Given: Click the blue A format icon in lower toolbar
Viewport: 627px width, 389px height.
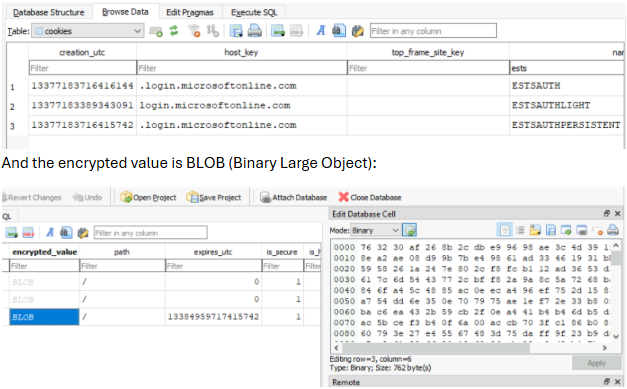Looking at the screenshot, I should click(x=50, y=232).
